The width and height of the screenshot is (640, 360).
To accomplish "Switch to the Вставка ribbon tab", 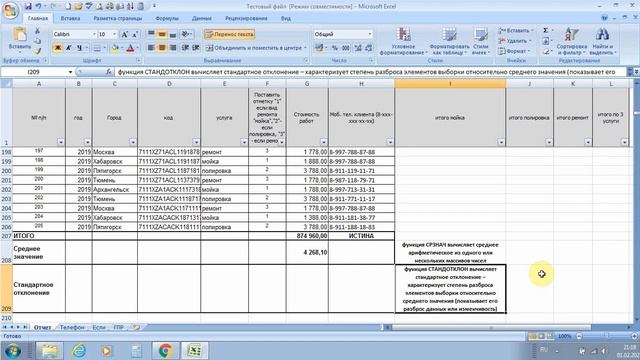I will pos(70,18).
